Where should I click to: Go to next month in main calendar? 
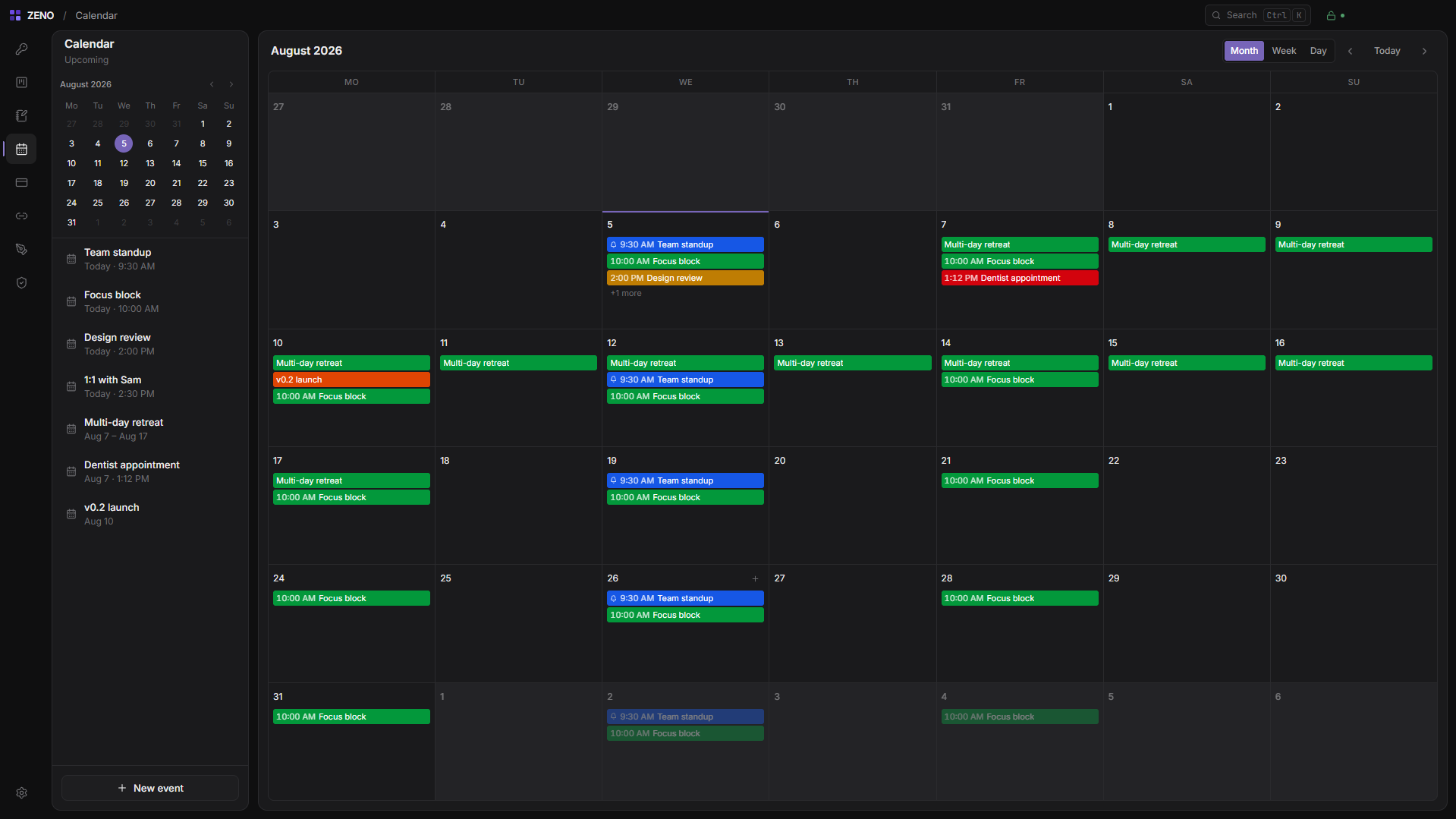[x=1424, y=51]
